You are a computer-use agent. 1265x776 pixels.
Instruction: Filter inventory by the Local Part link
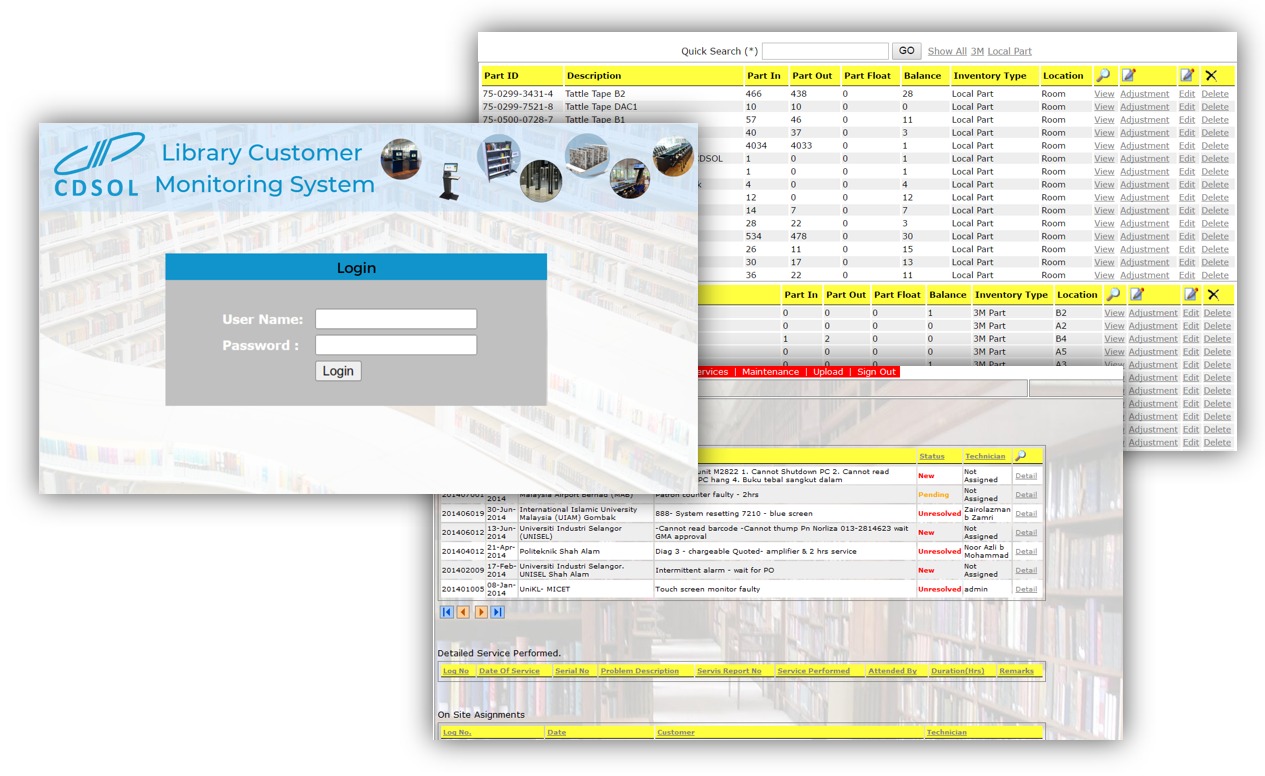click(1009, 51)
